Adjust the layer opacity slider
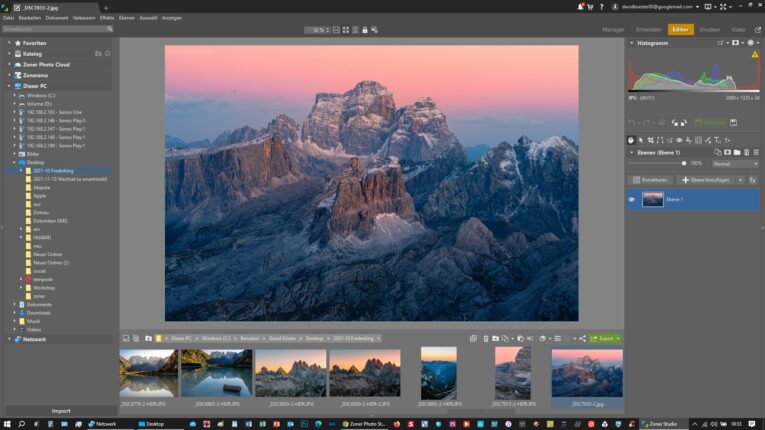 click(685, 163)
